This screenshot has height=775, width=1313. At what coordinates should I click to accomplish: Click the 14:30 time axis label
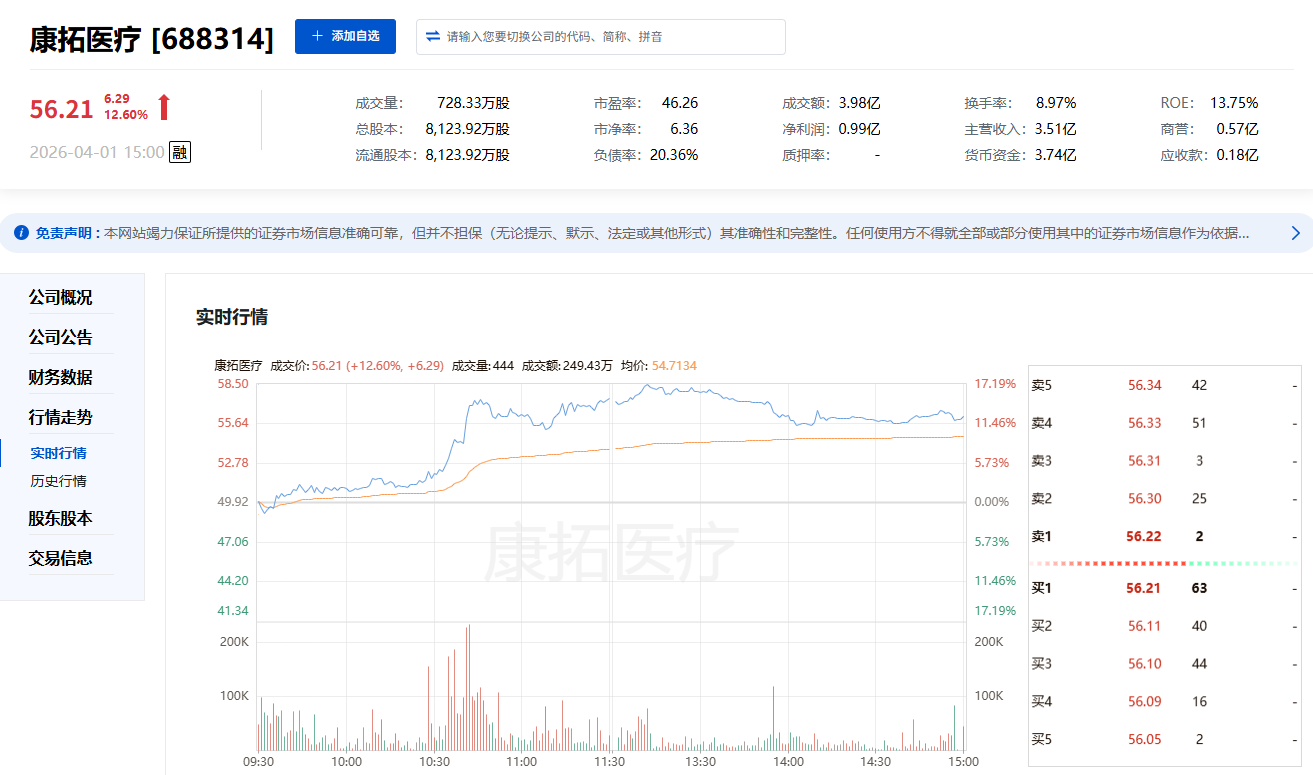(x=877, y=762)
